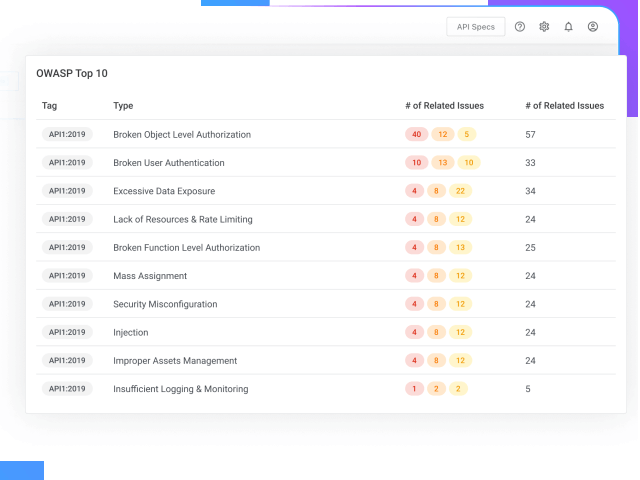This screenshot has width=640, height=480.
Task: Click the total value 25
Action: pyautogui.click(x=530, y=248)
